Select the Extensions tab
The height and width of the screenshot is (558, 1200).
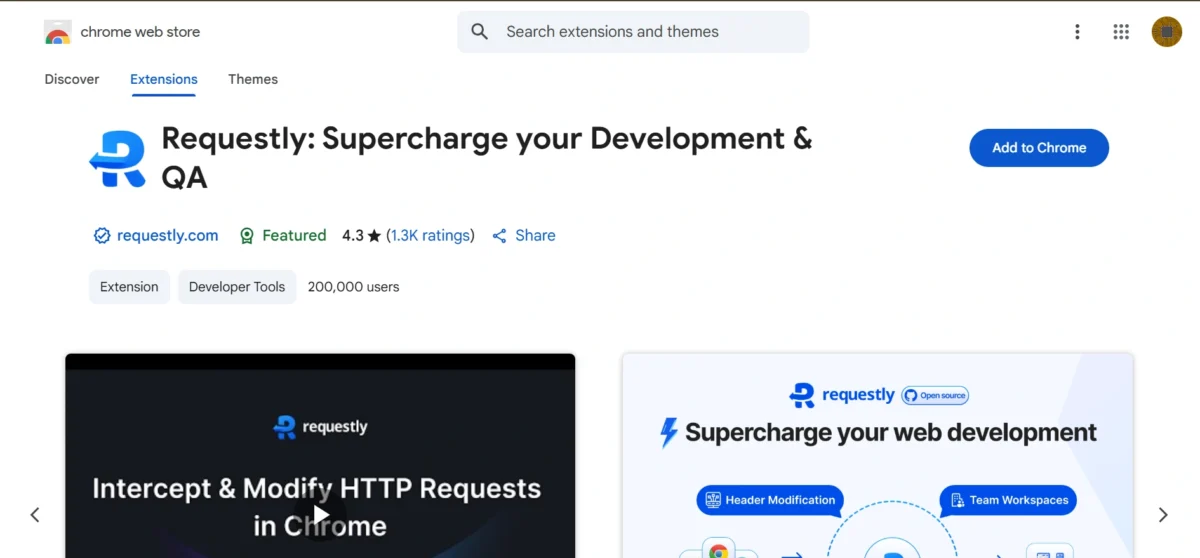164,79
